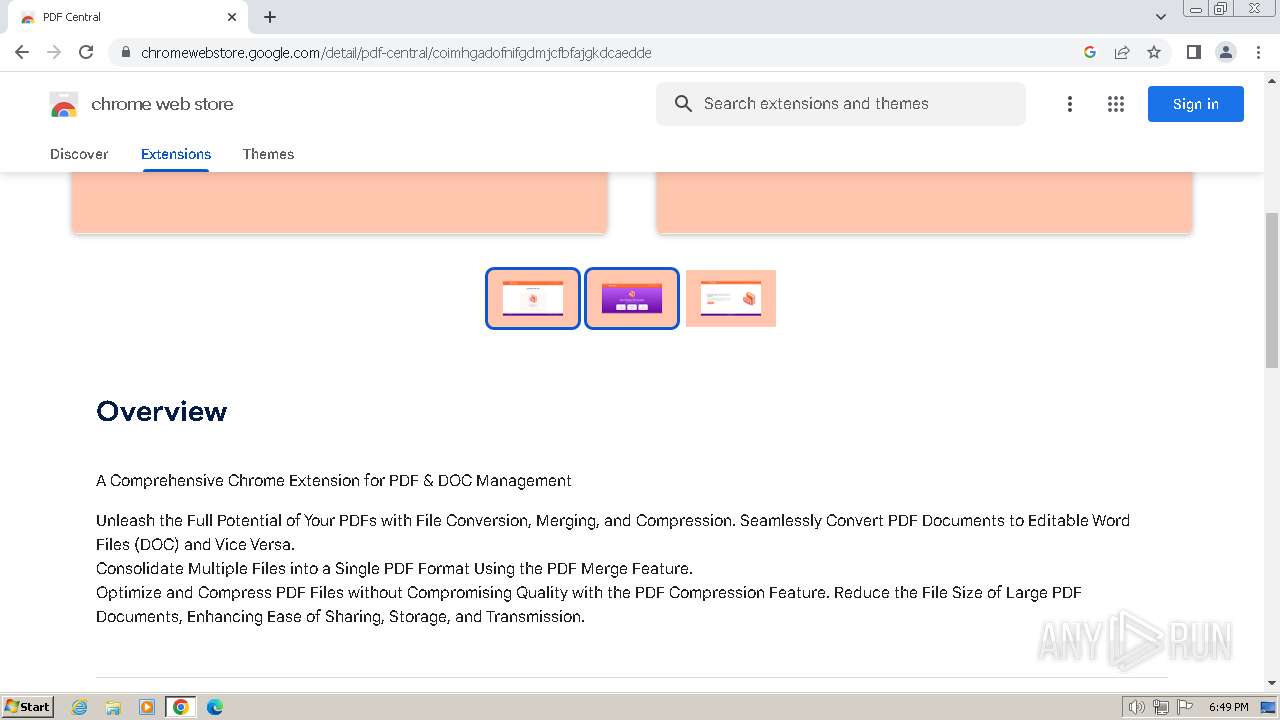Image resolution: width=1280 pixels, height=720 pixels.
Task: Switch to the Discover tab
Action: click(x=79, y=154)
